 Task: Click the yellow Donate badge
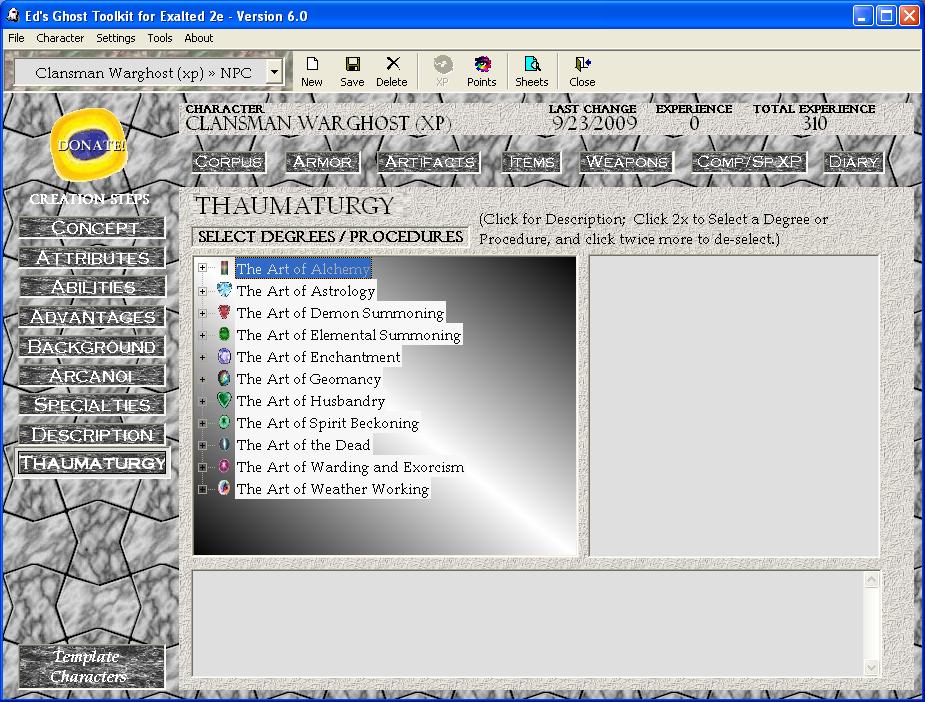(90, 145)
